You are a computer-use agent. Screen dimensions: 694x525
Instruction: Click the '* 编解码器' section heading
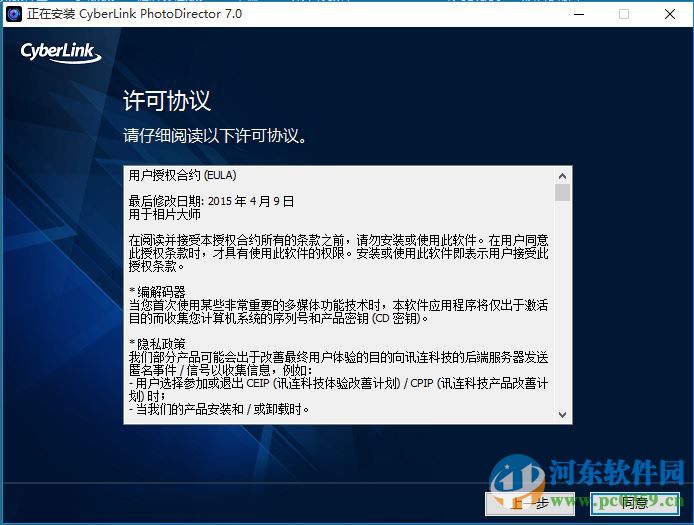tap(157, 292)
